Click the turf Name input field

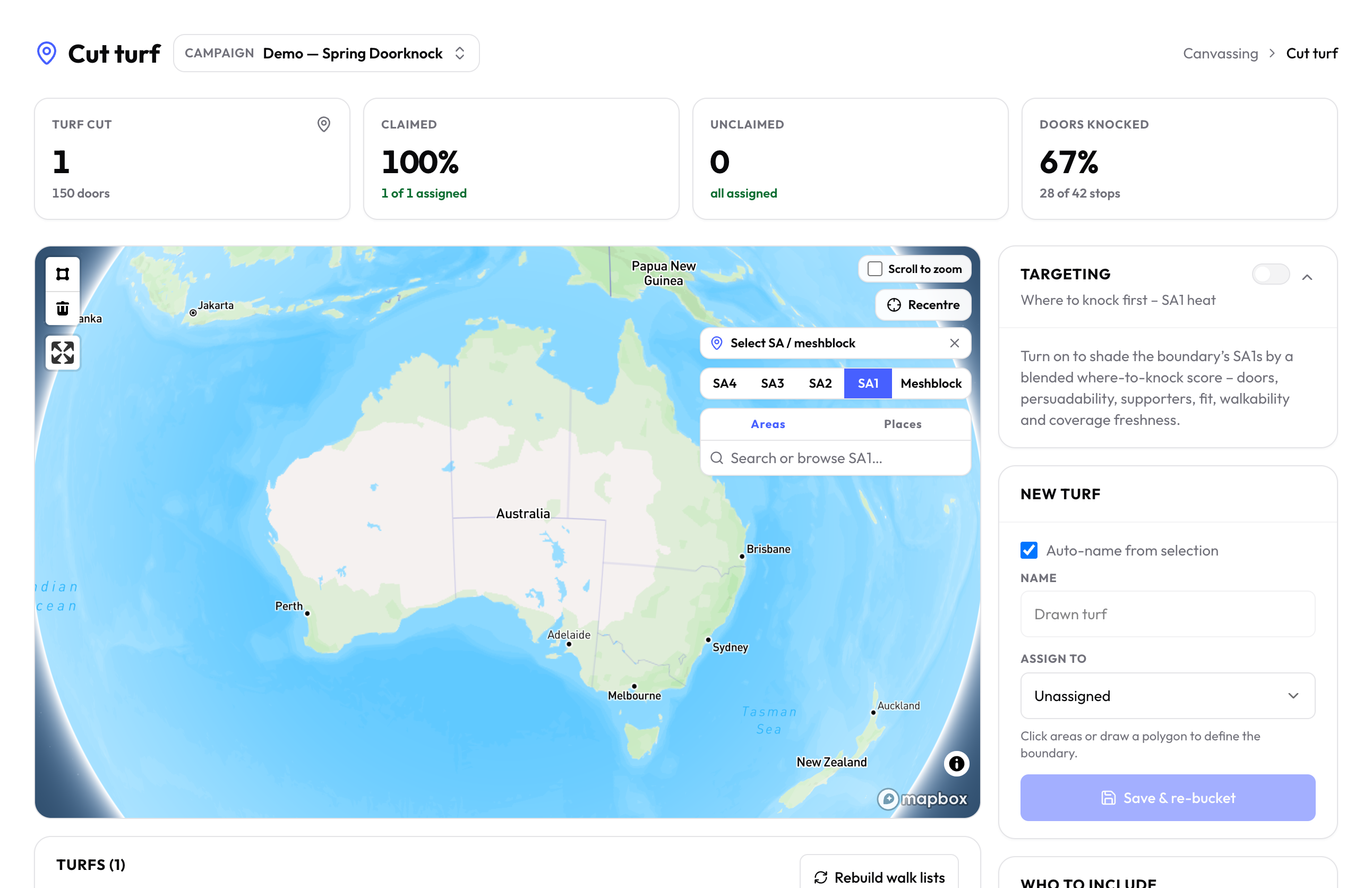pyautogui.click(x=1168, y=614)
